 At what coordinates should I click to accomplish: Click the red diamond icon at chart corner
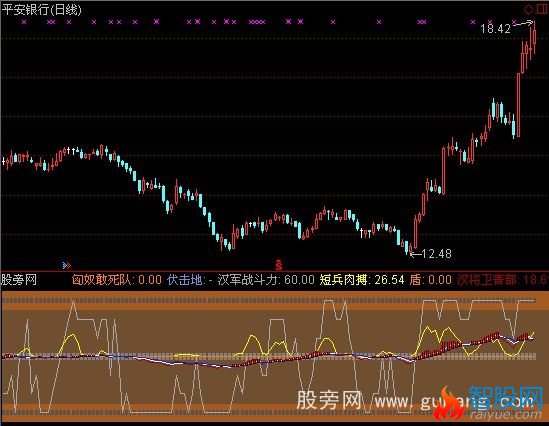click(528, 9)
